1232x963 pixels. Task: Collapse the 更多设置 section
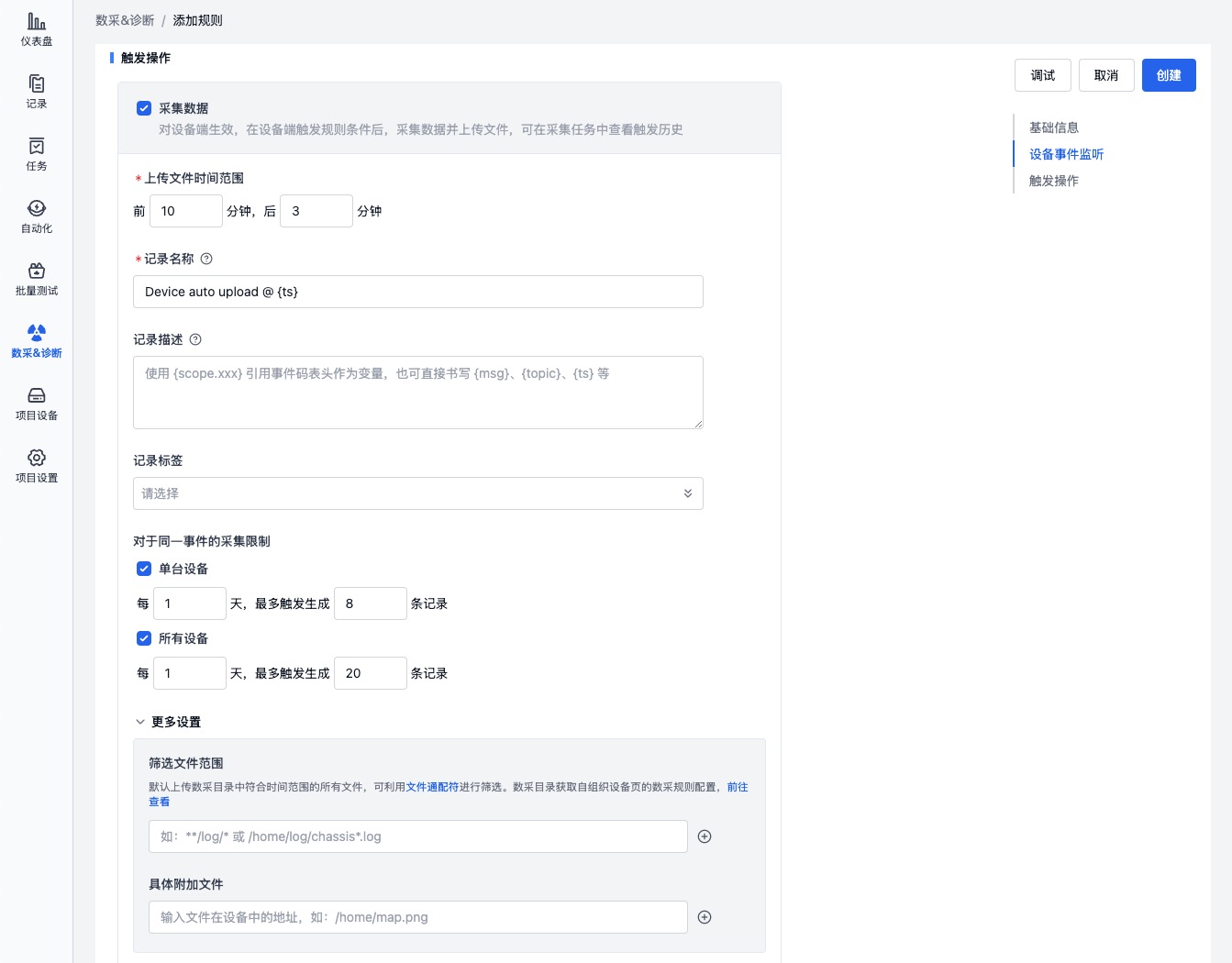tap(168, 722)
